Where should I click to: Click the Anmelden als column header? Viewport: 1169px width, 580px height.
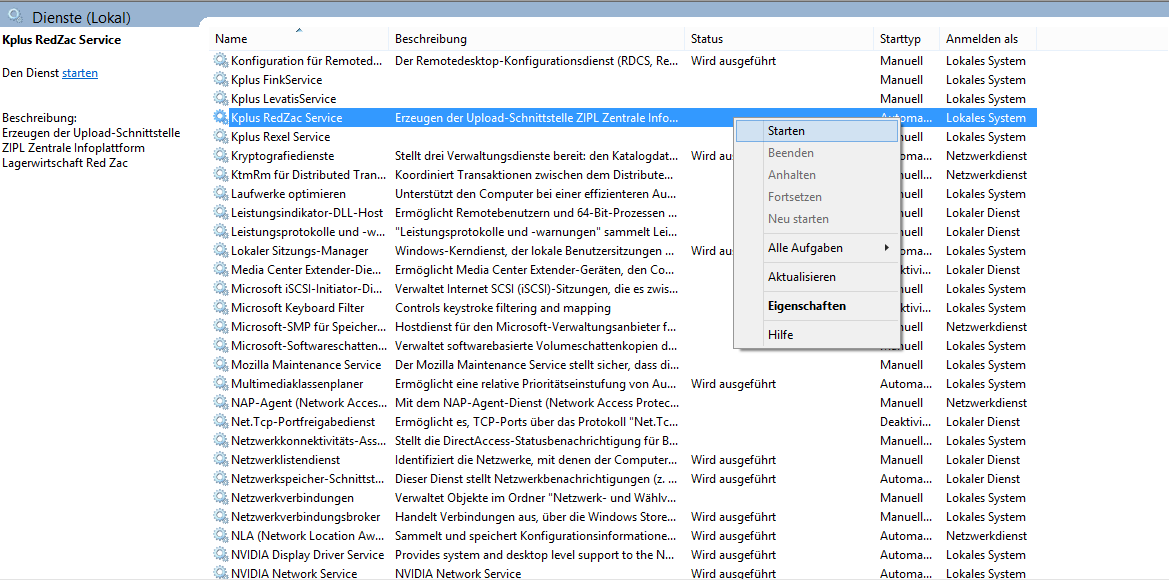click(x=982, y=39)
